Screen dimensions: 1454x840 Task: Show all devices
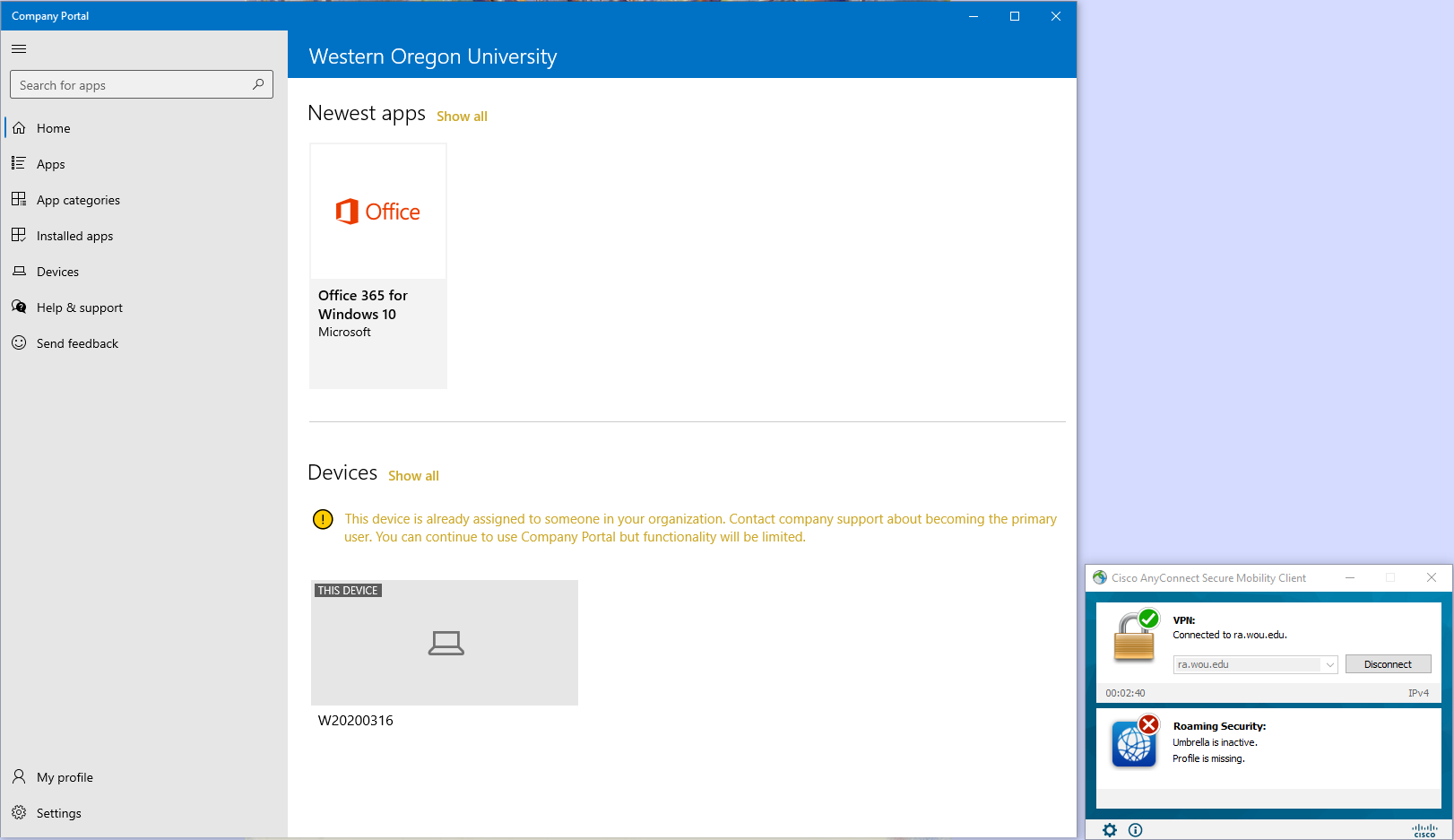[413, 476]
